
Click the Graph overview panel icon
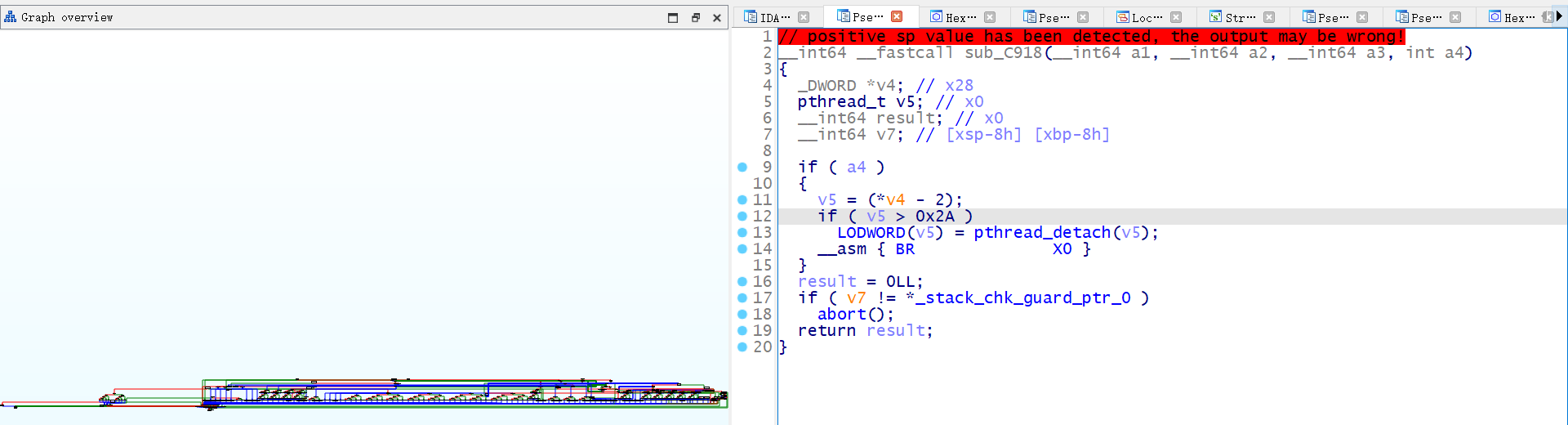[11, 17]
